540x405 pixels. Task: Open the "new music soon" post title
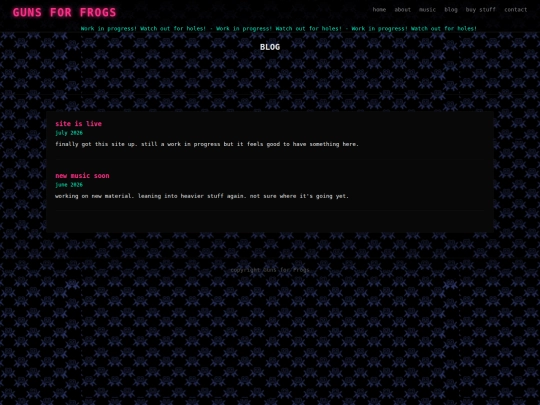coord(82,176)
